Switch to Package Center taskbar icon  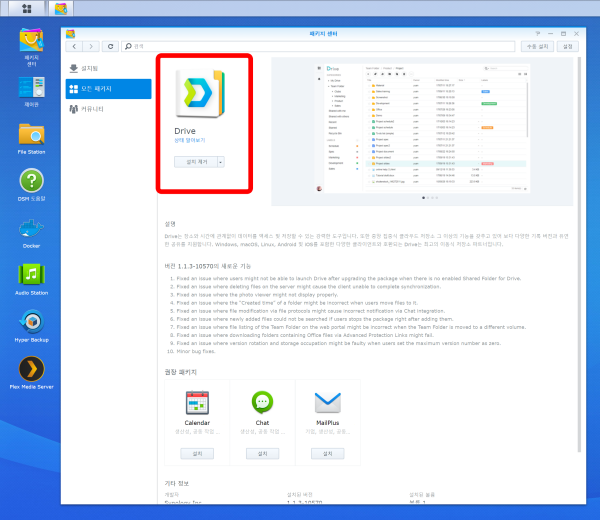click(x=61, y=8)
